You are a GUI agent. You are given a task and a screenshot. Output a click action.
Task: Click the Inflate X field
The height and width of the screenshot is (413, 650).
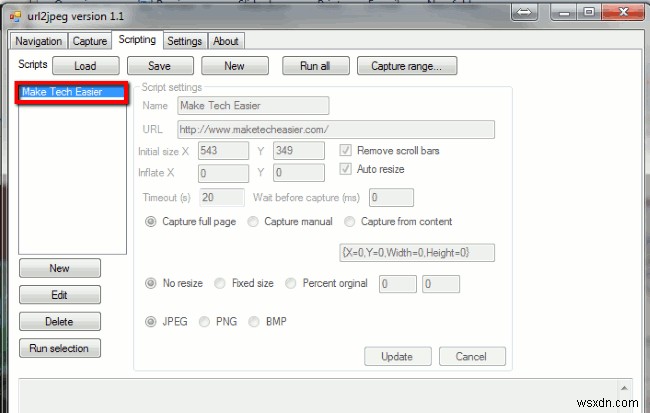[x=223, y=173]
